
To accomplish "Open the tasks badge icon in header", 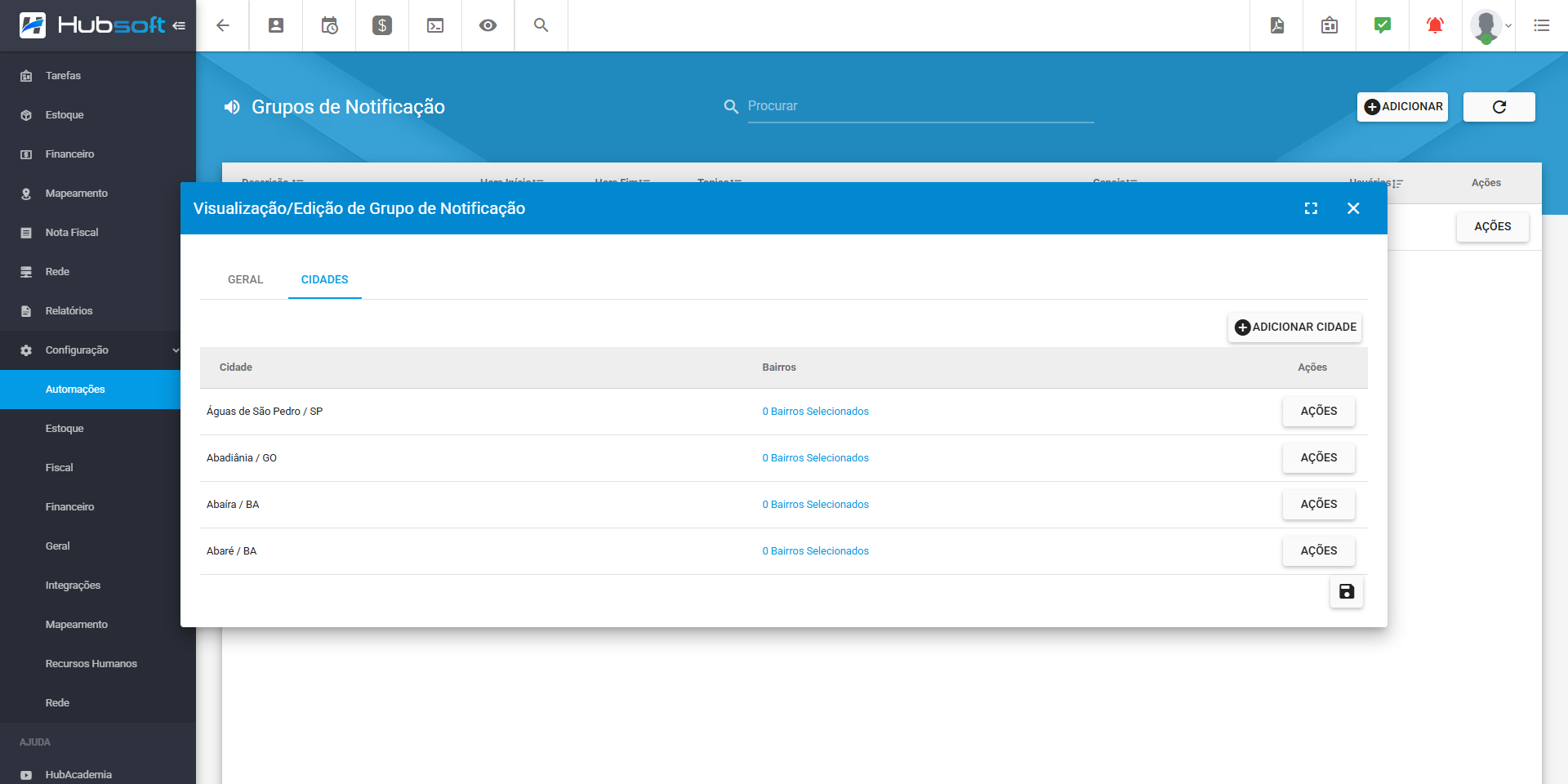I will pos(1330,25).
